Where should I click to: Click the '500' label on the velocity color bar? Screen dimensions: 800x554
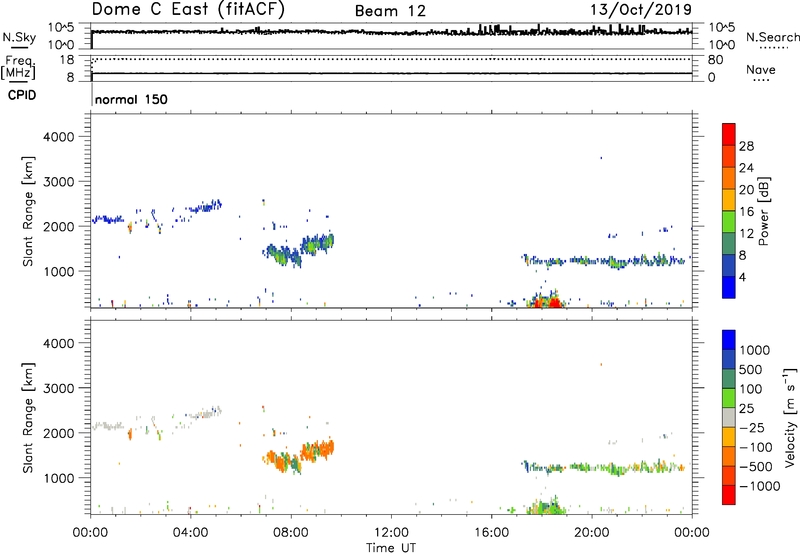click(751, 370)
